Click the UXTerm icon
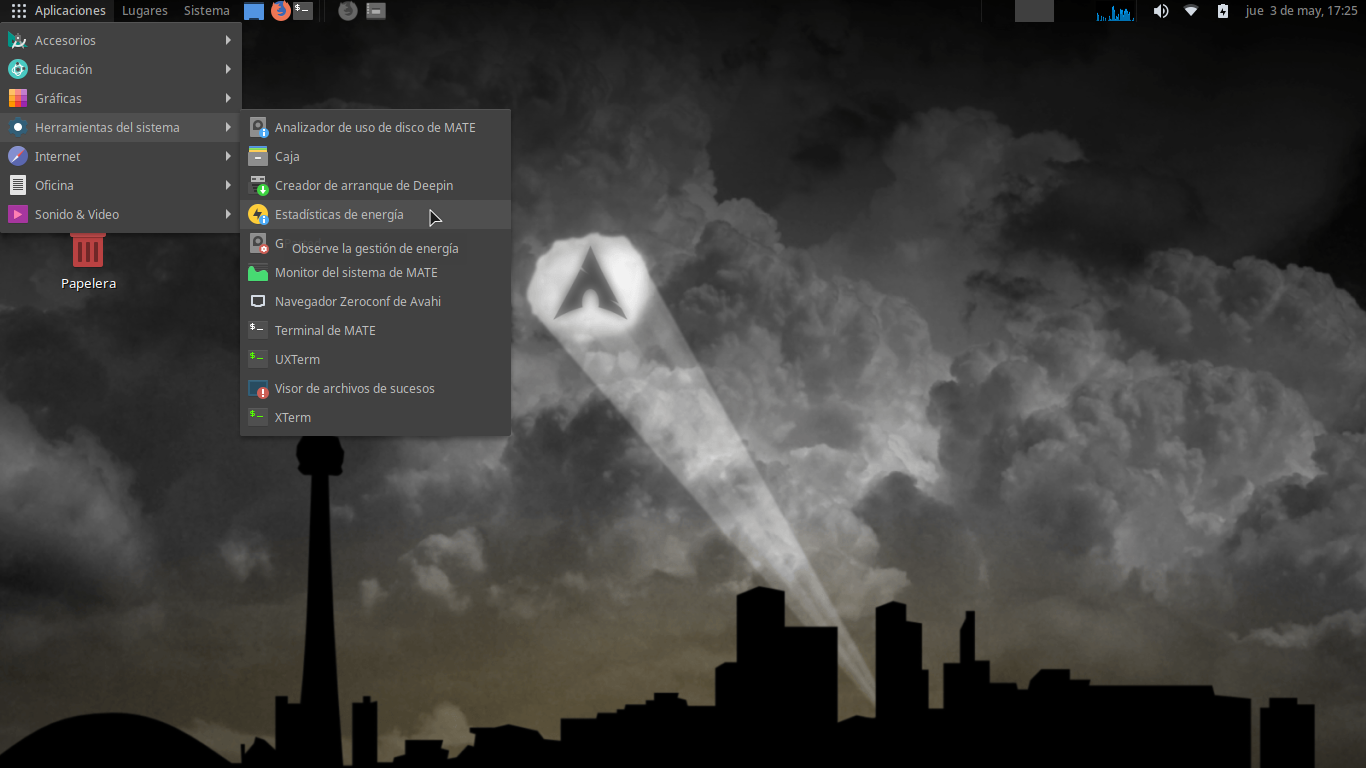Viewport: 1366px width, 768px height. (x=258, y=359)
